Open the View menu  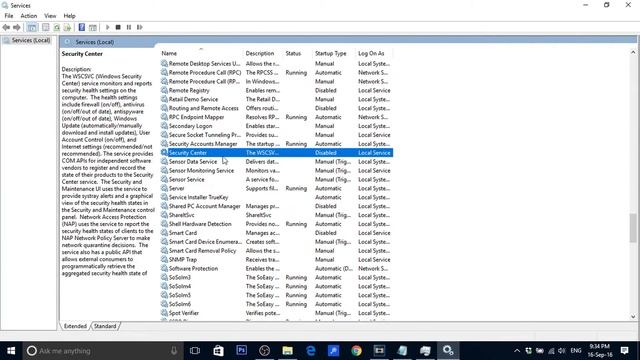[50, 16]
